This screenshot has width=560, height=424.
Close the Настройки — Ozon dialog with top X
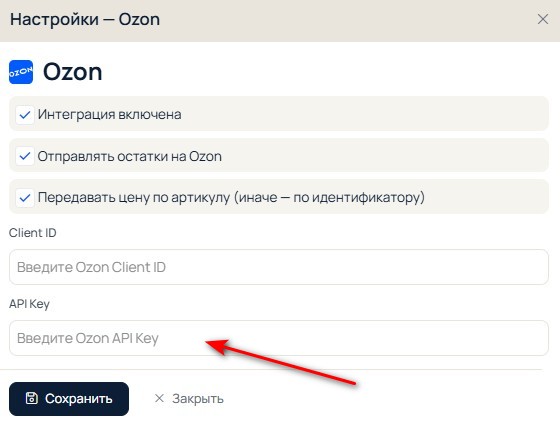click(543, 19)
